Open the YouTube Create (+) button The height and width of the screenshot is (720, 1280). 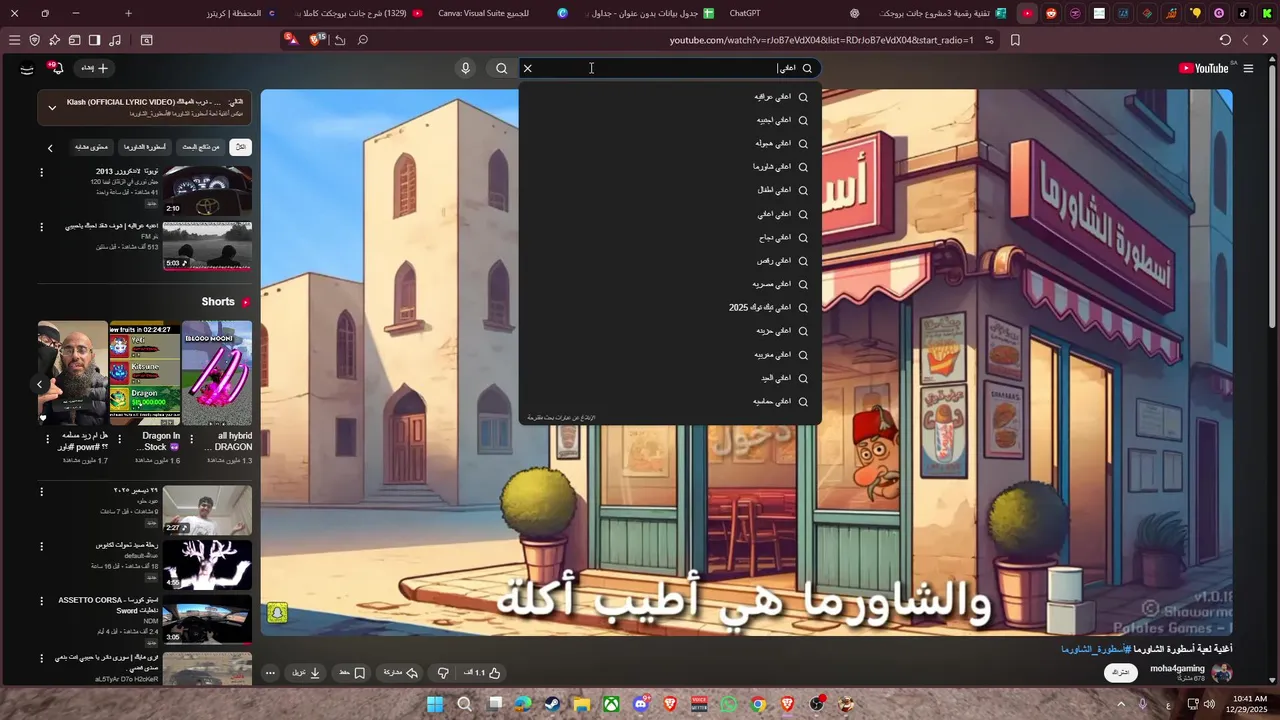coord(95,68)
